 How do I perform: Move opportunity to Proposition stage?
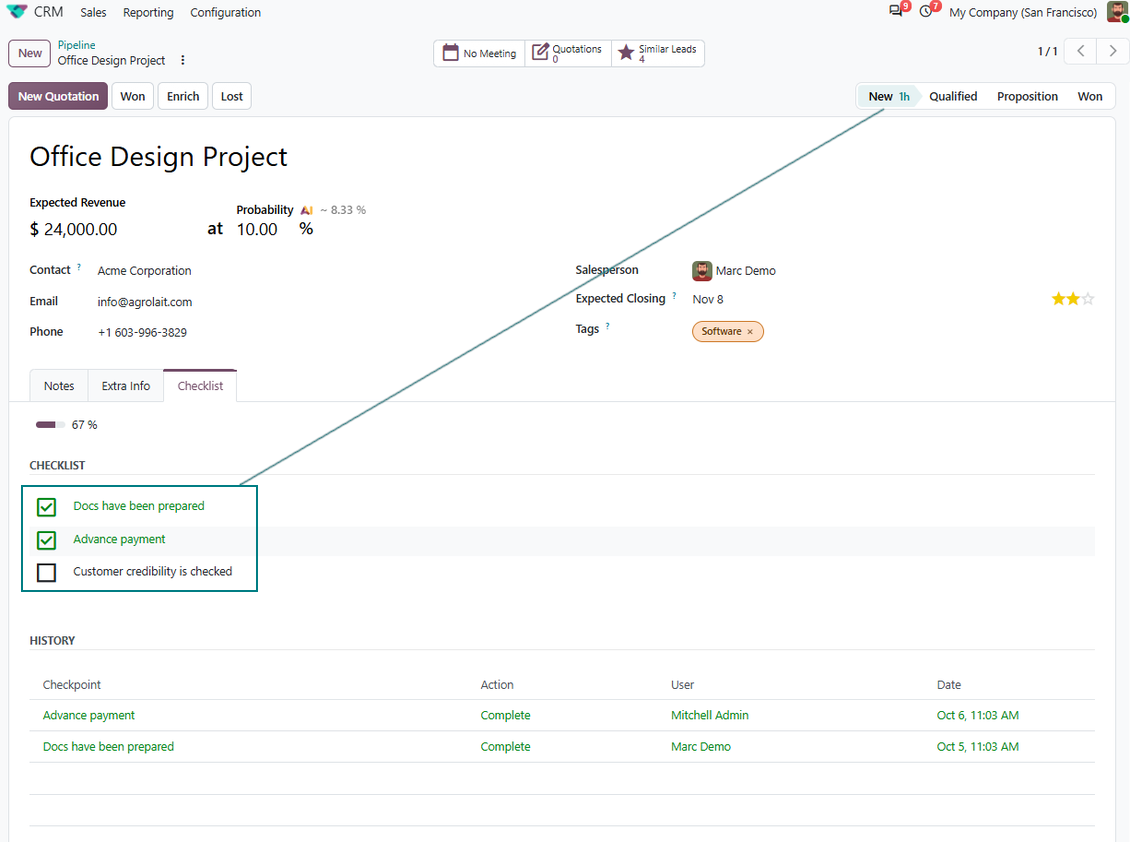tap(1027, 97)
